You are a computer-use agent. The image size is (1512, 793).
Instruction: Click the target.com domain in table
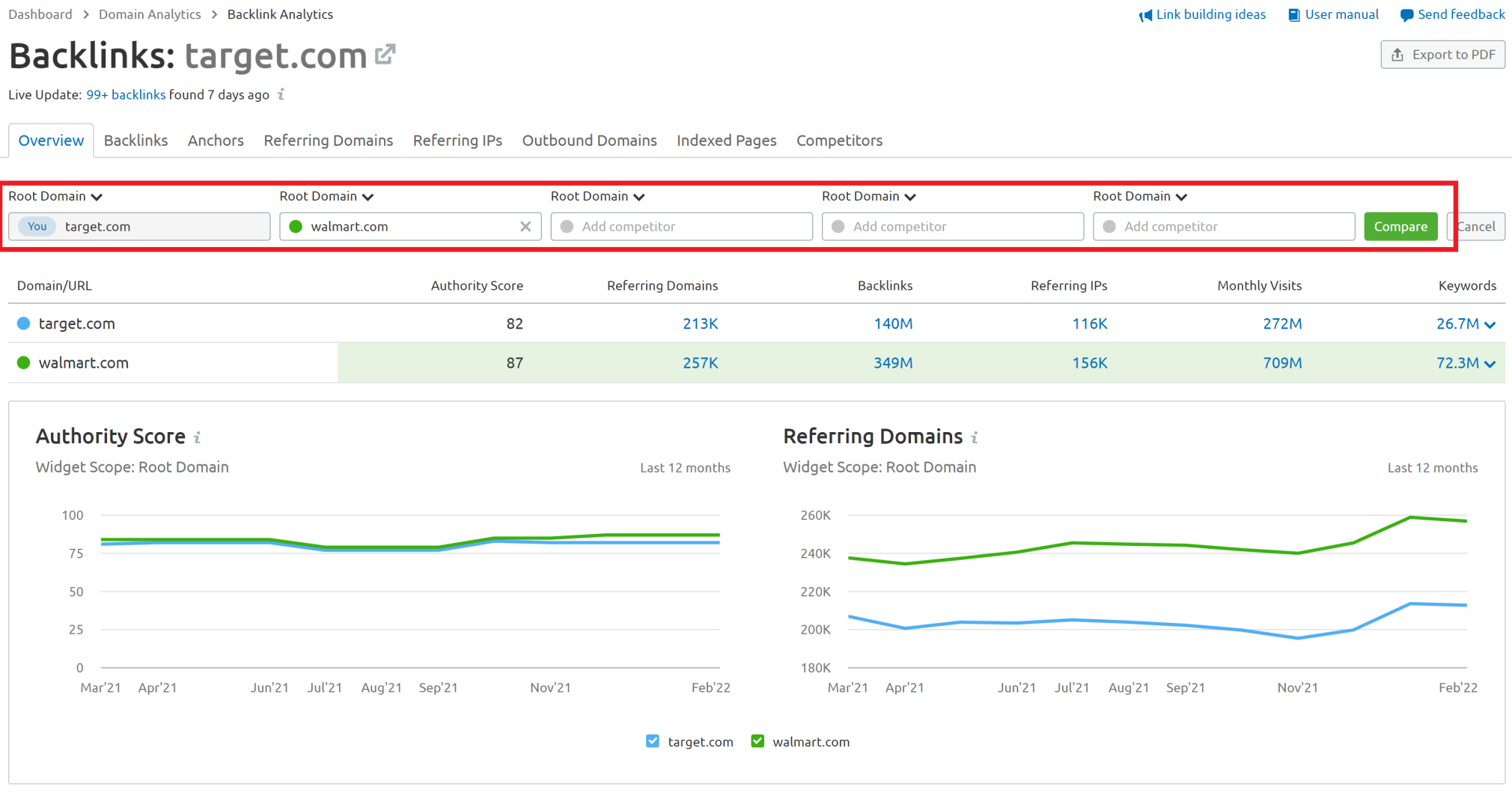(76, 323)
